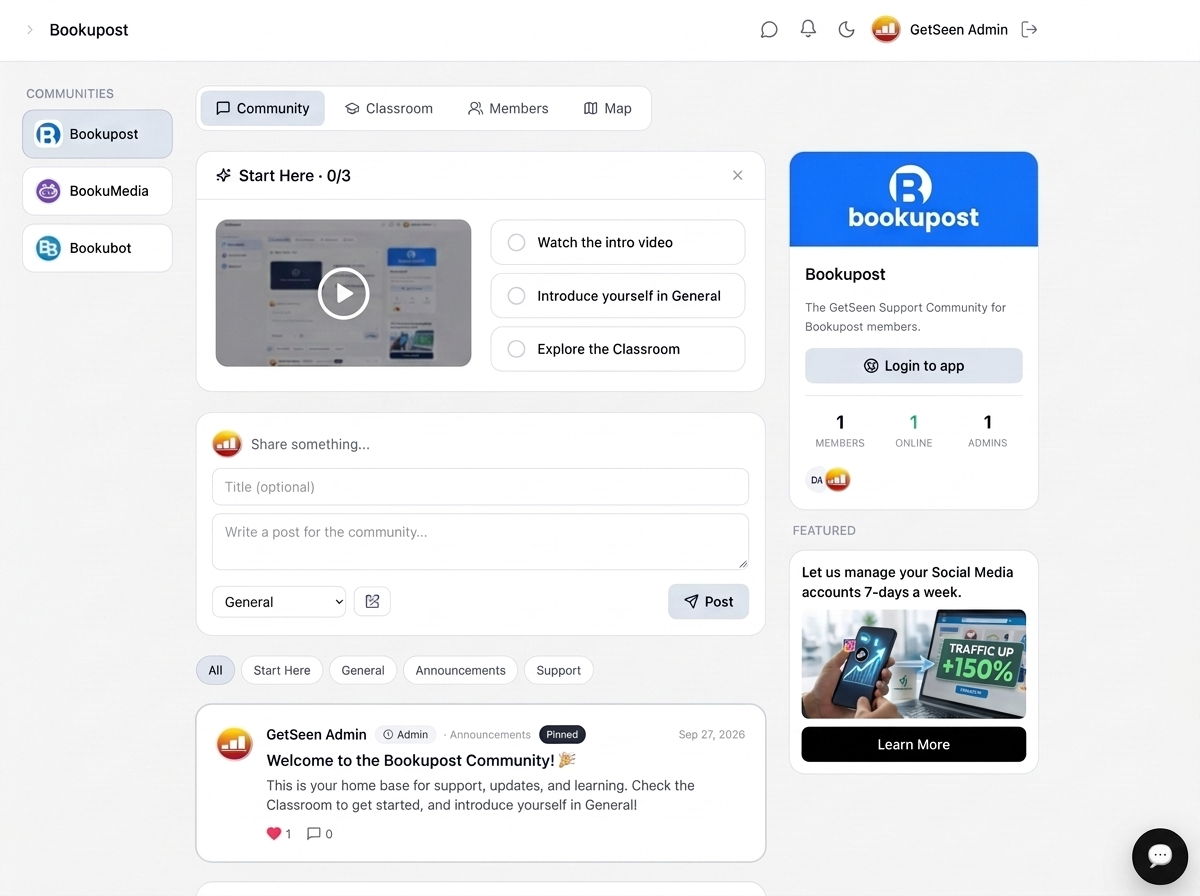Viewport: 1200px width, 896px height.
Task: Open the General category dropdown
Action: (x=279, y=602)
